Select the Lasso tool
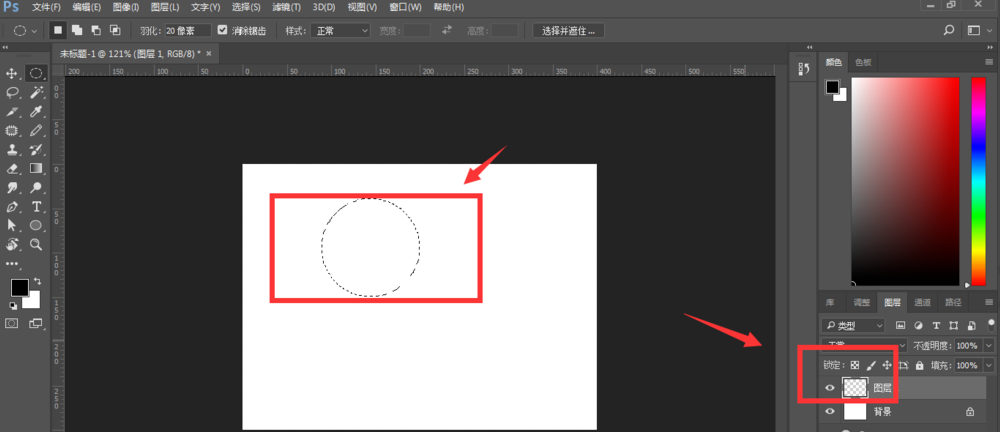This screenshot has height=432, width=1000. (x=13, y=92)
